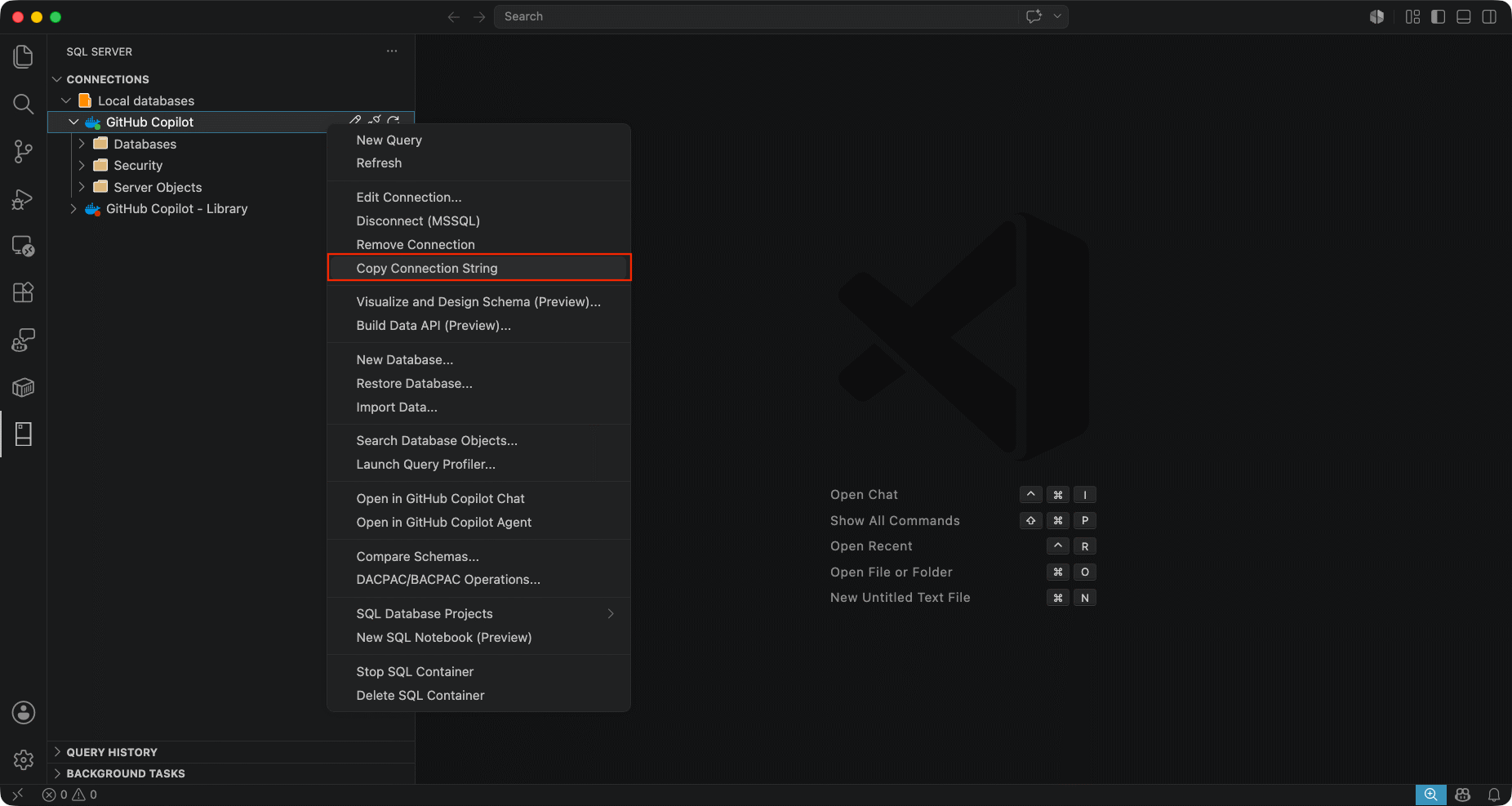Expand the Security folder

click(82, 165)
